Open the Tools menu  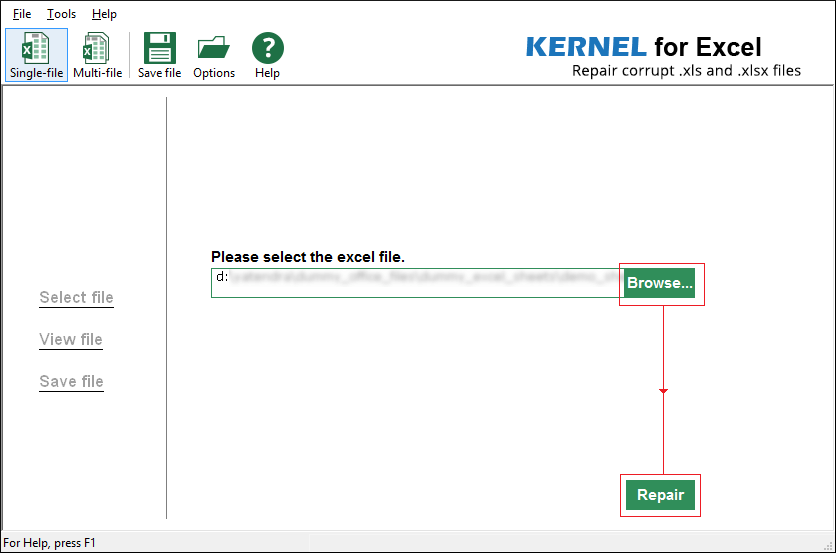(61, 14)
